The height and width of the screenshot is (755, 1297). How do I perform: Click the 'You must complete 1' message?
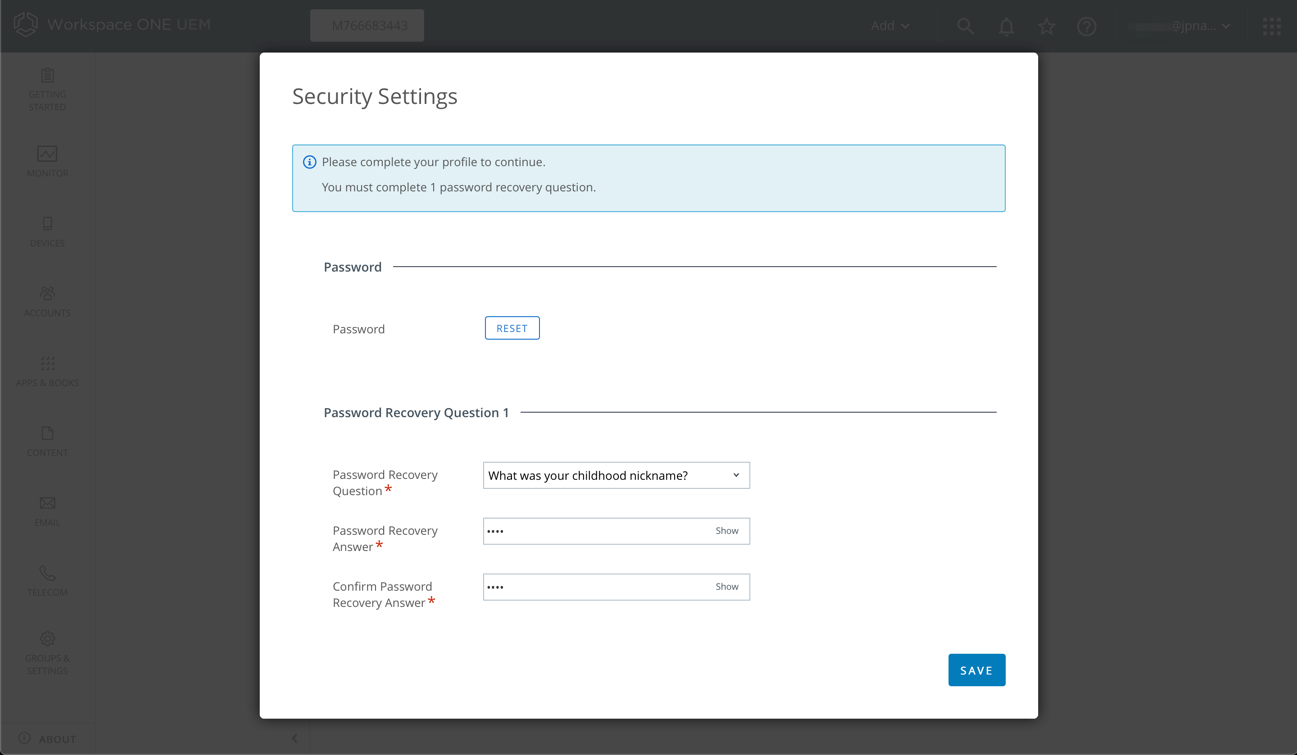click(x=459, y=187)
